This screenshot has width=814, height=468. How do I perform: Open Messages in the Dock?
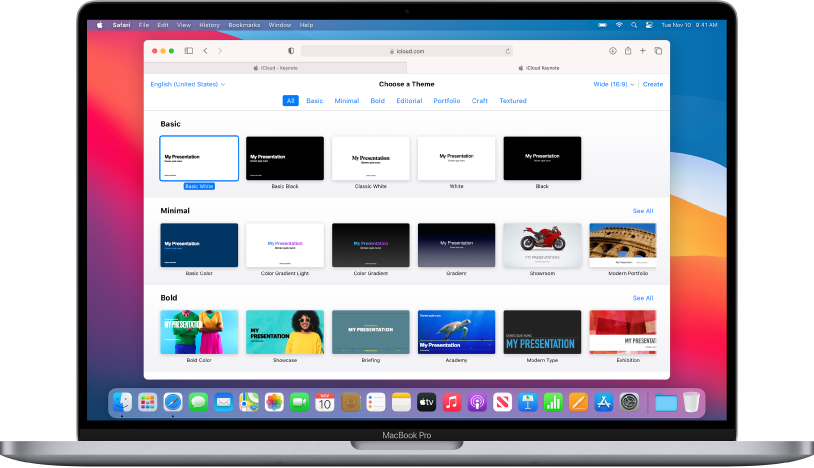[x=198, y=402]
